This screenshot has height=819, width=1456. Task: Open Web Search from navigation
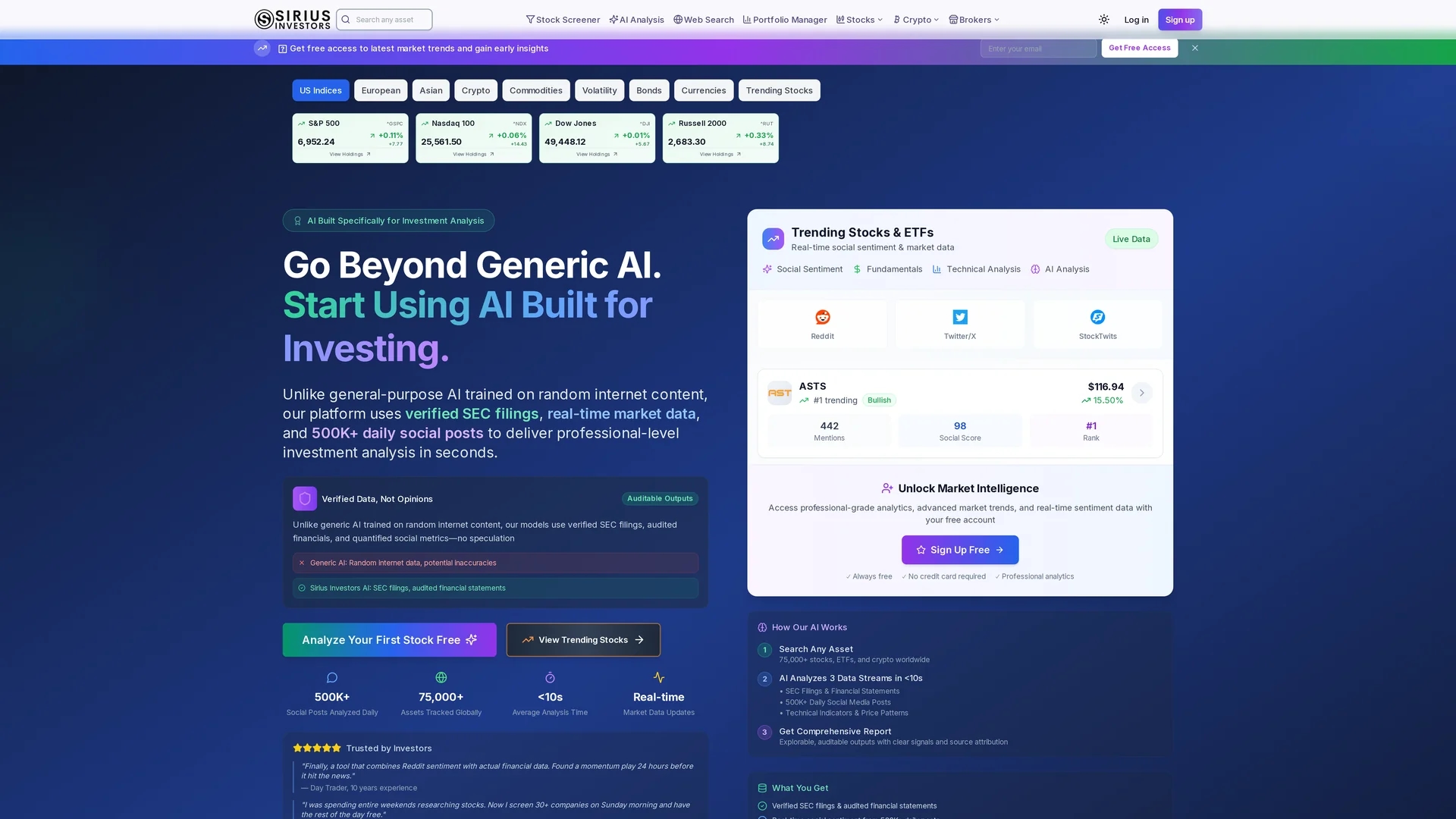coord(704,20)
